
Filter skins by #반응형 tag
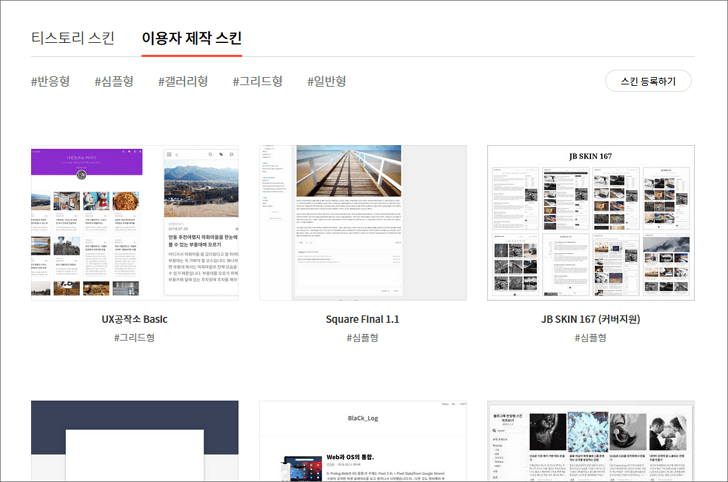point(51,81)
